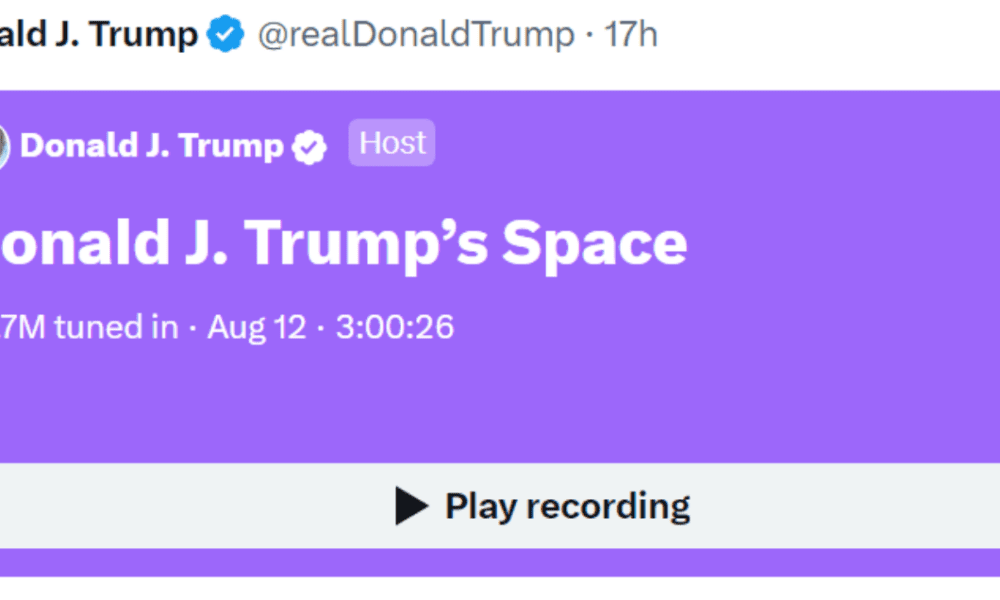Click the tweet author's display name at top
Image resolution: width=1000 pixels, height=600 pixels.
98,35
